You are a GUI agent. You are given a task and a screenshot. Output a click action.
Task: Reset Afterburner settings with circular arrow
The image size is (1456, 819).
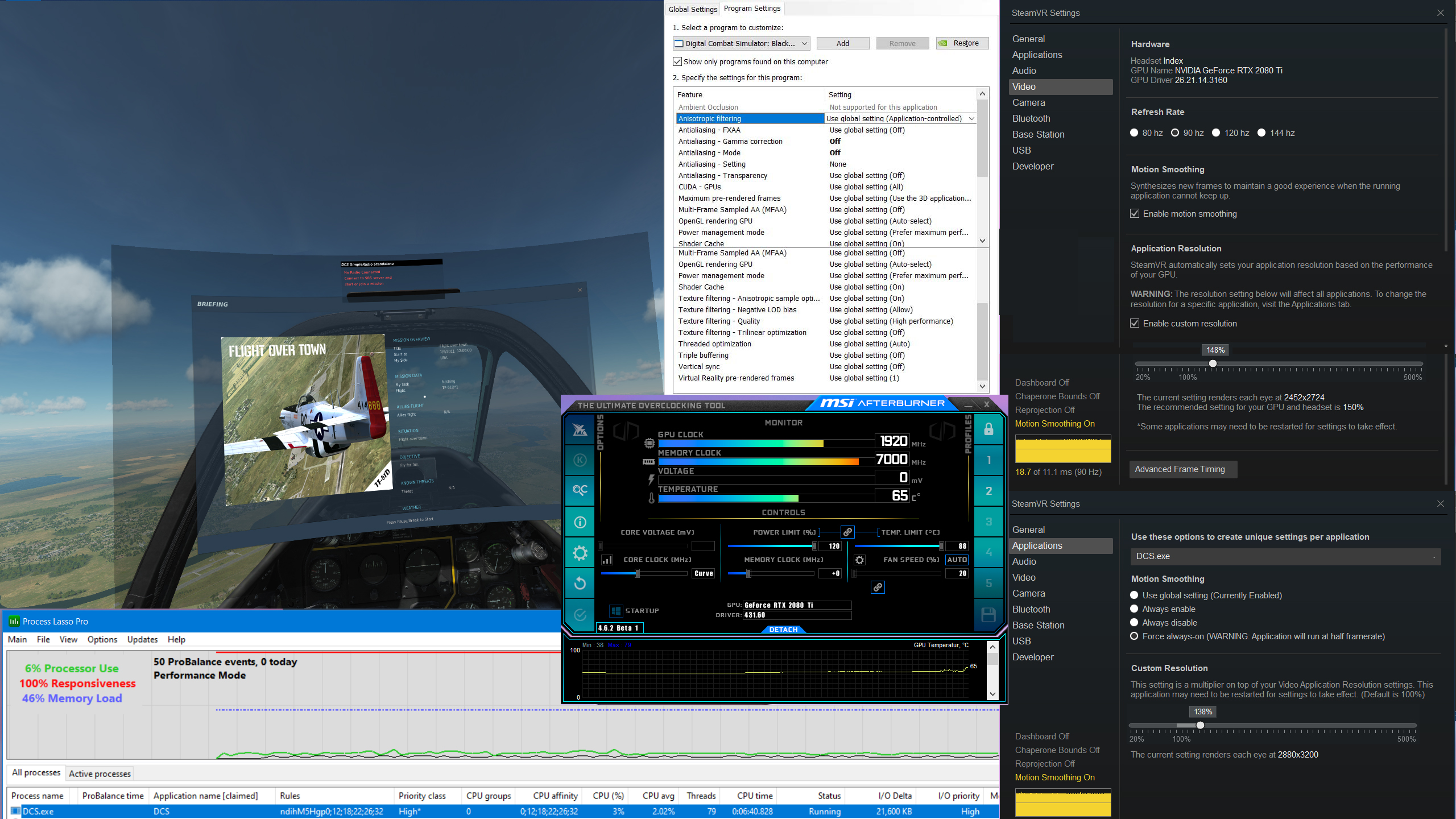coord(580,583)
